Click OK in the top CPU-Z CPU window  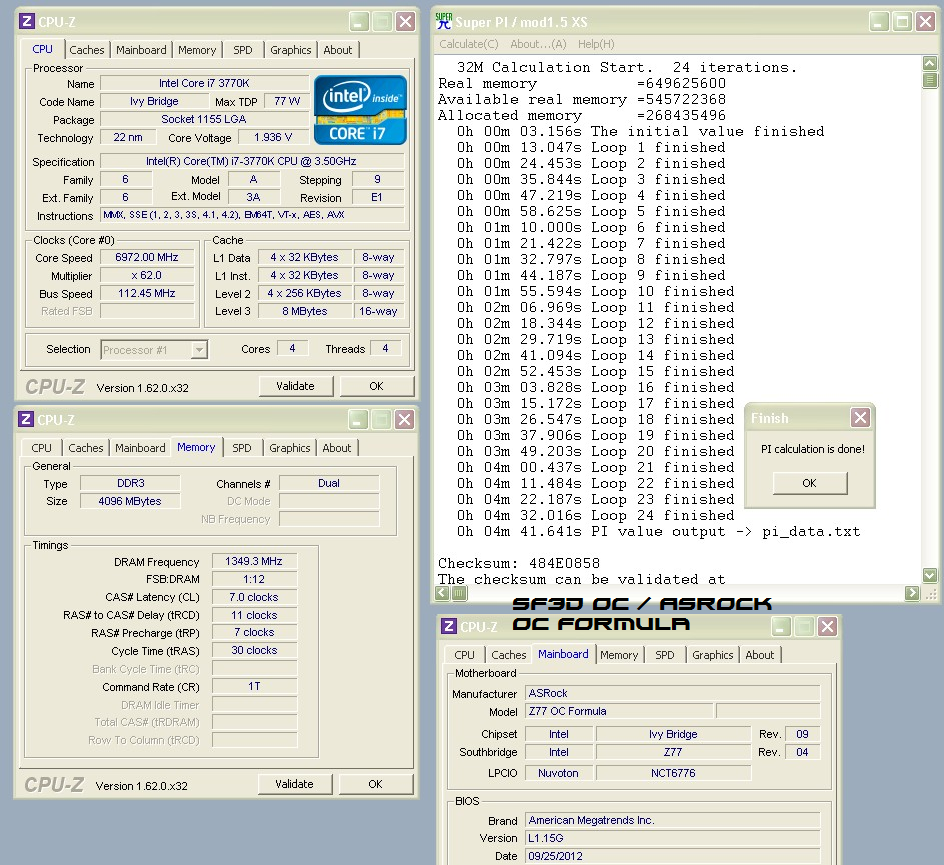click(x=376, y=386)
